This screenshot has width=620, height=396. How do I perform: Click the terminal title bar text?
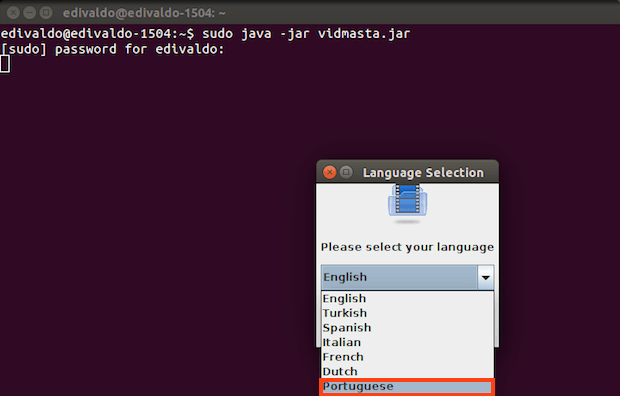coord(144,13)
